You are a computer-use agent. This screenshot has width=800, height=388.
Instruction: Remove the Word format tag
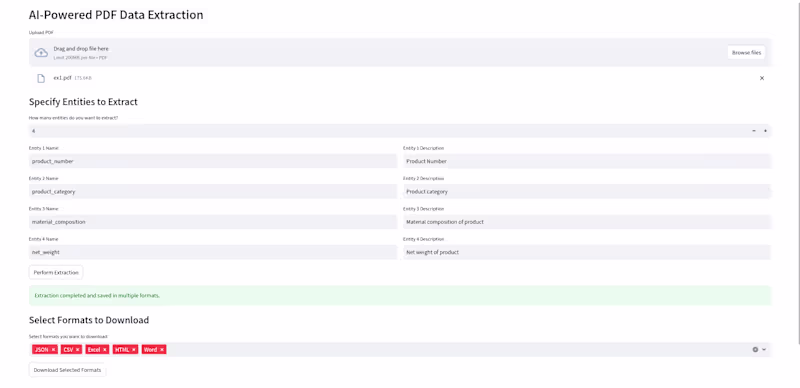[162, 350]
